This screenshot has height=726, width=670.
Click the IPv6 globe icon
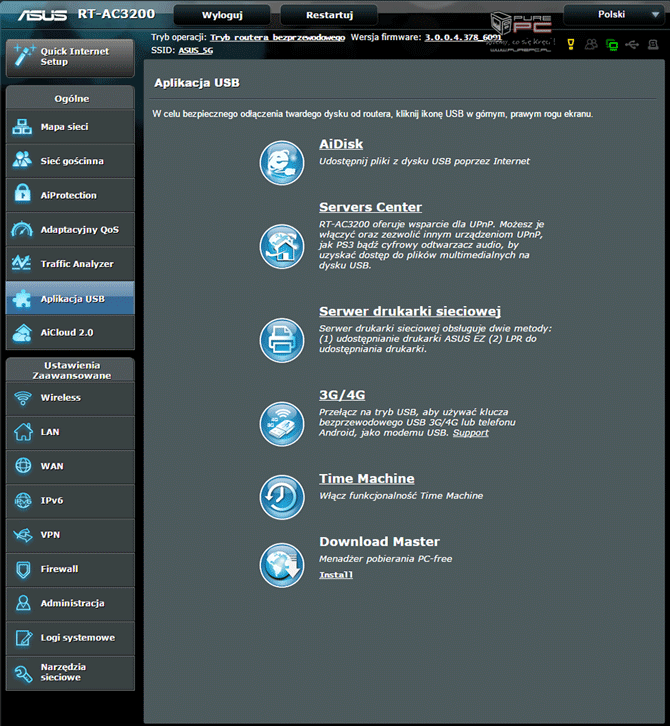click(x=23, y=500)
